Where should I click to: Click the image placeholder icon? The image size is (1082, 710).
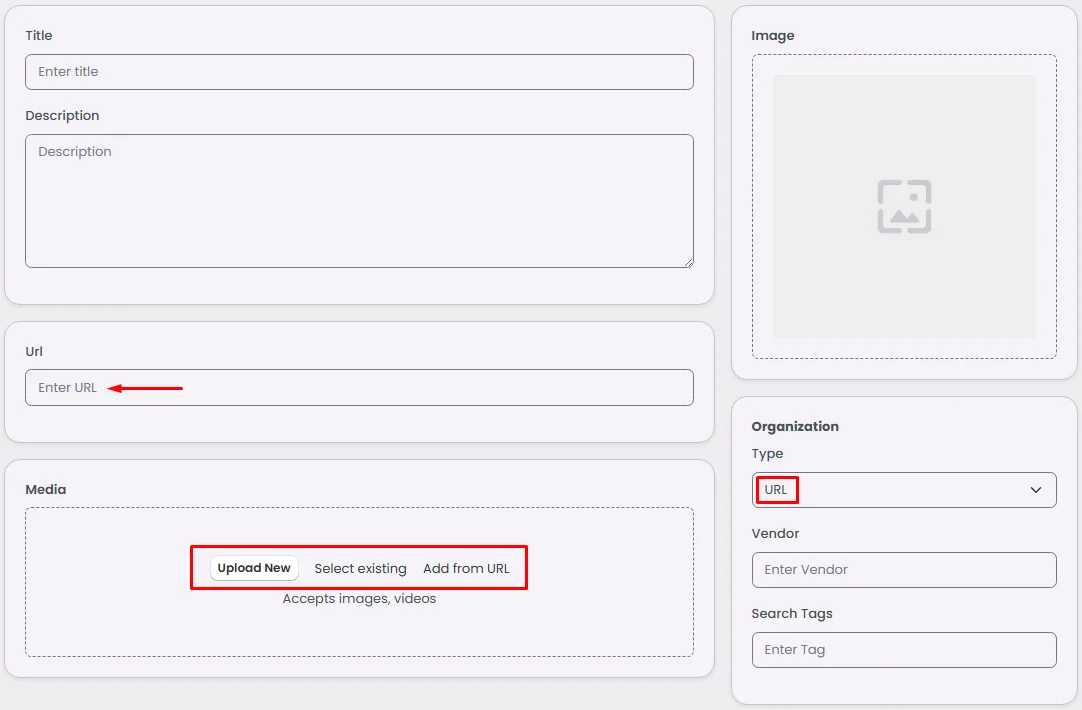point(904,207)
